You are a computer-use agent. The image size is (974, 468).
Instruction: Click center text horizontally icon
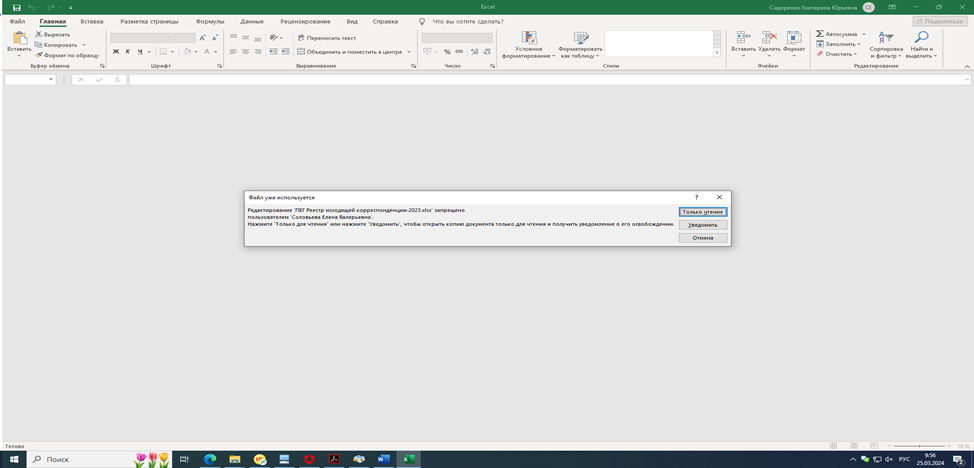245,52
